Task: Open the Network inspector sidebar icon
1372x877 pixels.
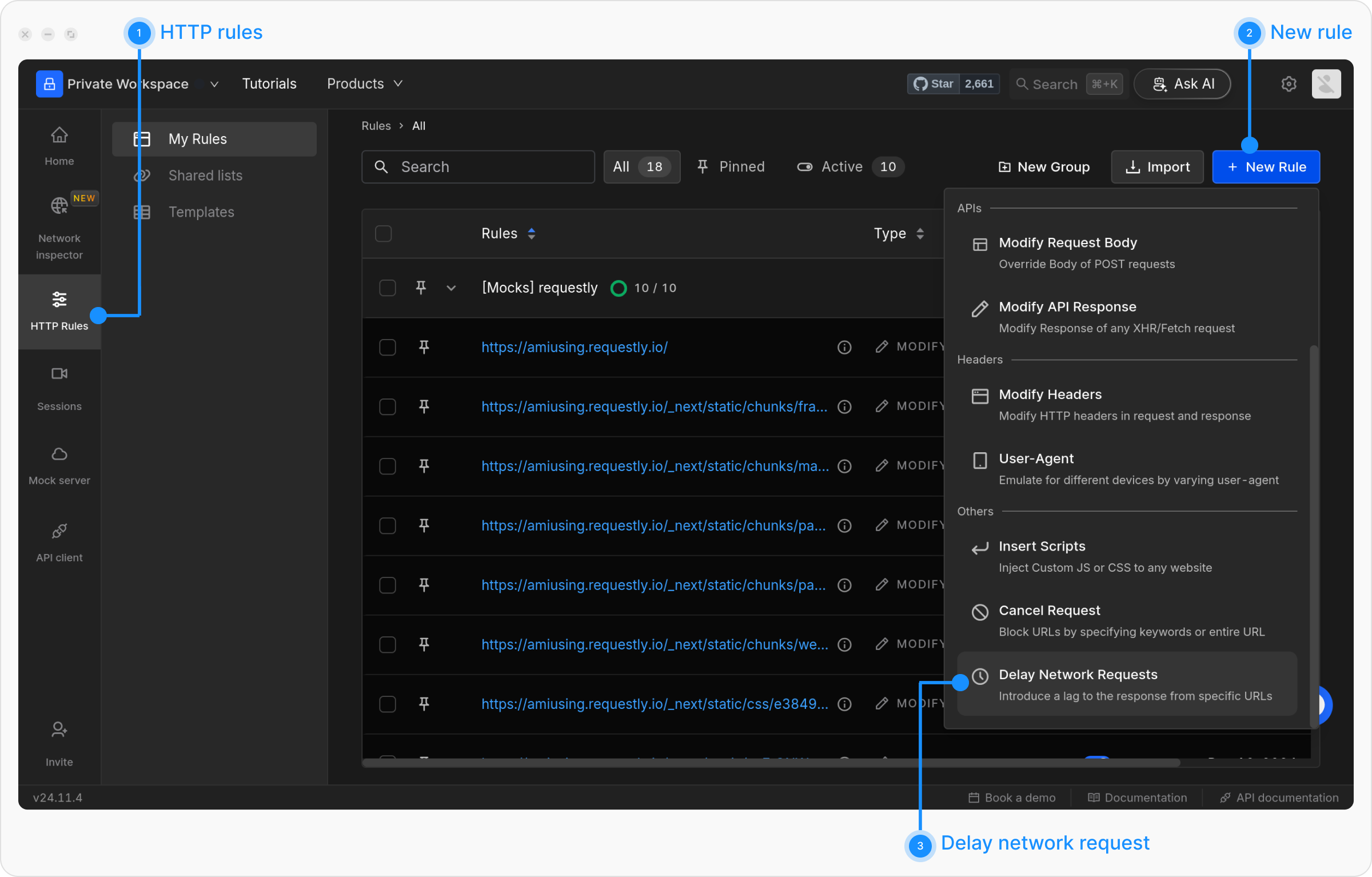Action: point(59,205)
